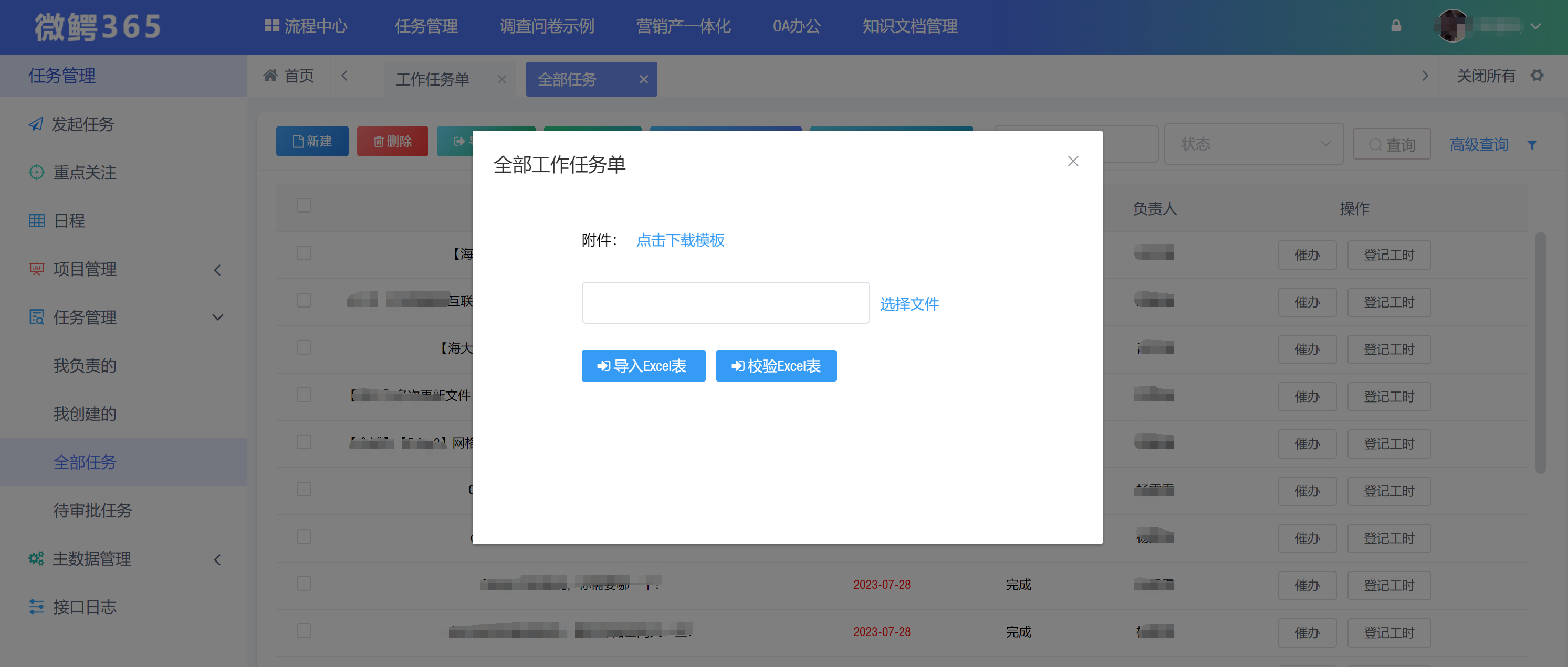The image size is (1568, 667).
Task: Check the first task row checkbox
Action: [304, 253]
